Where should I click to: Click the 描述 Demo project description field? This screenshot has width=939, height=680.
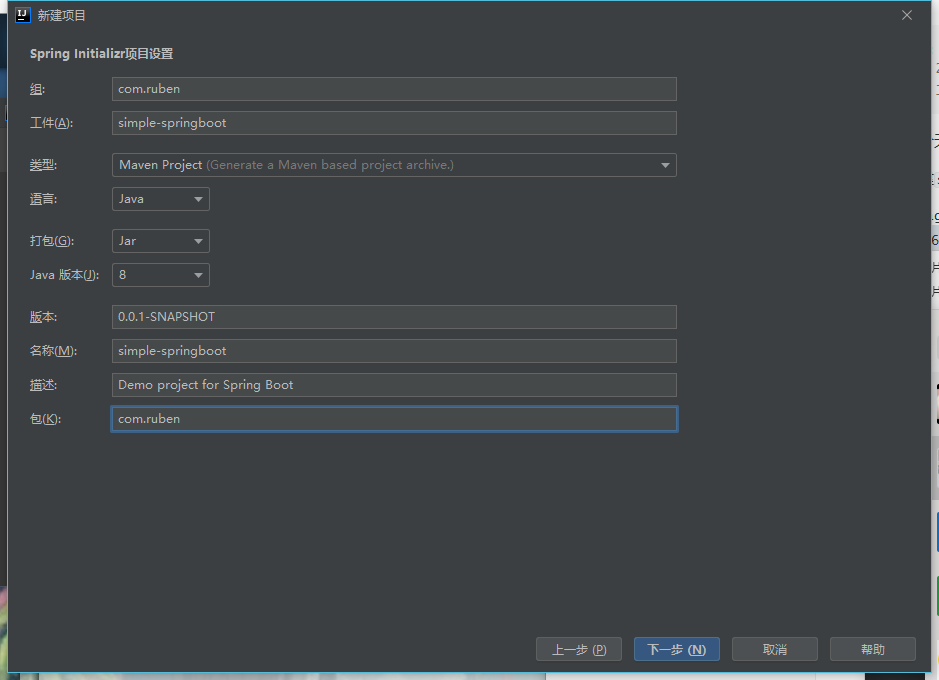394,385
